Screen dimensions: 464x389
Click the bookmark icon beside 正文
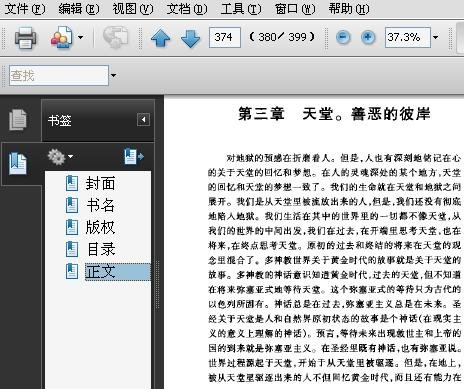click(72, 271)
